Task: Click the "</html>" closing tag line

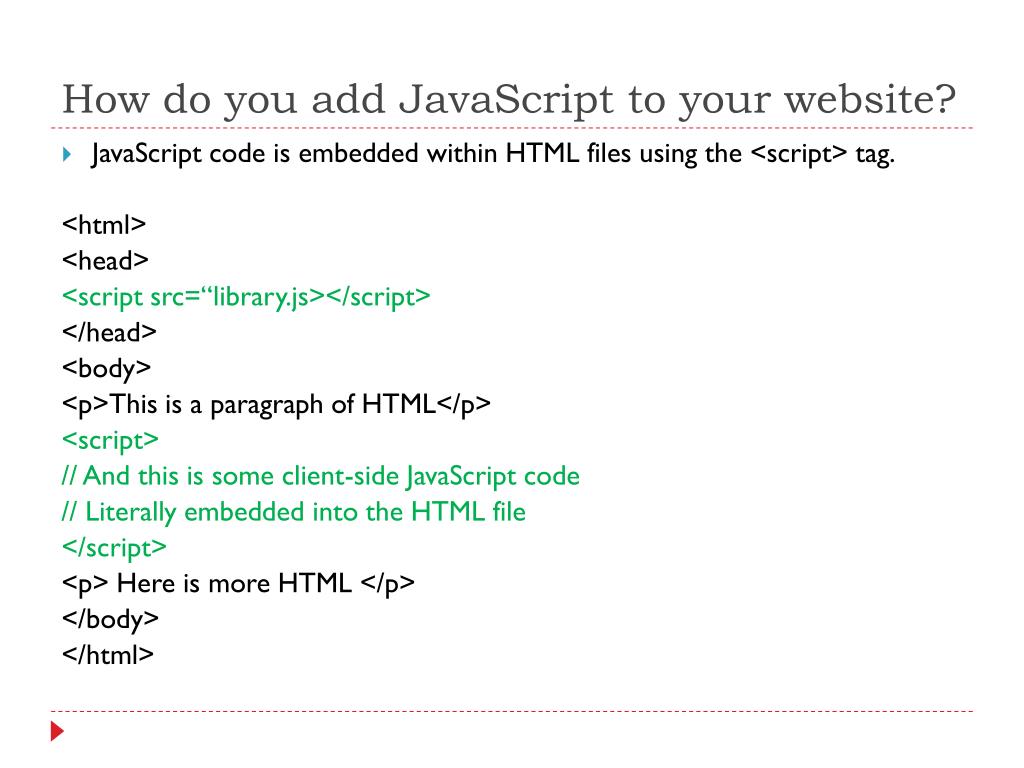Action: 108,655
